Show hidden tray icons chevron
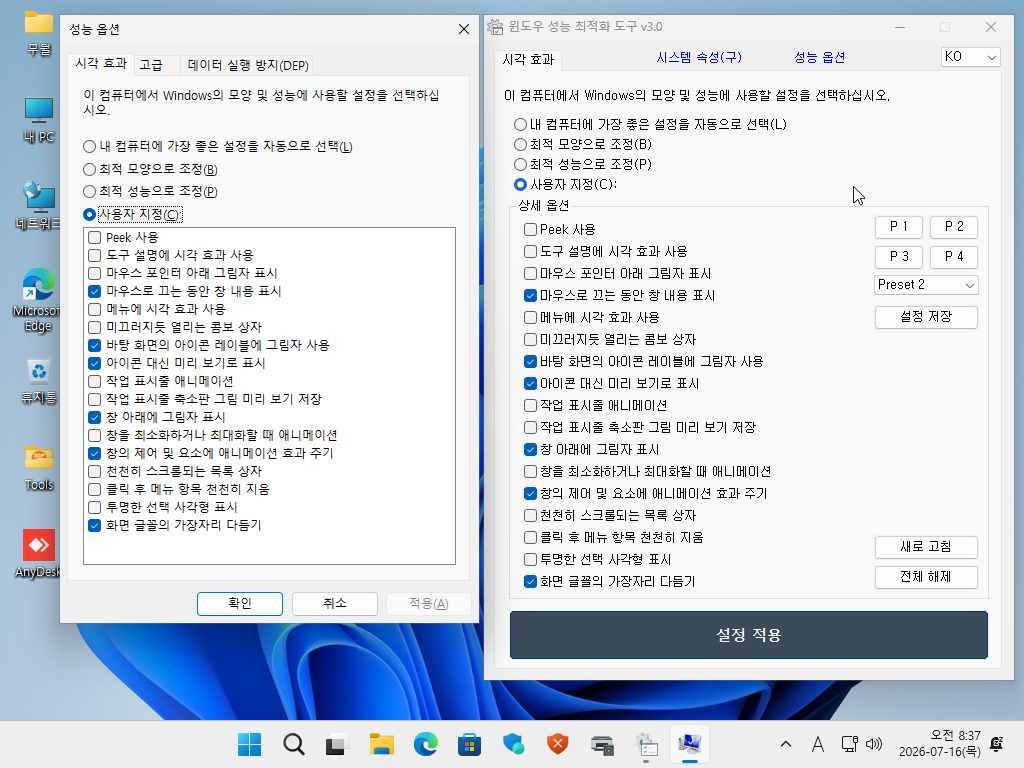 tap(786, 744)
